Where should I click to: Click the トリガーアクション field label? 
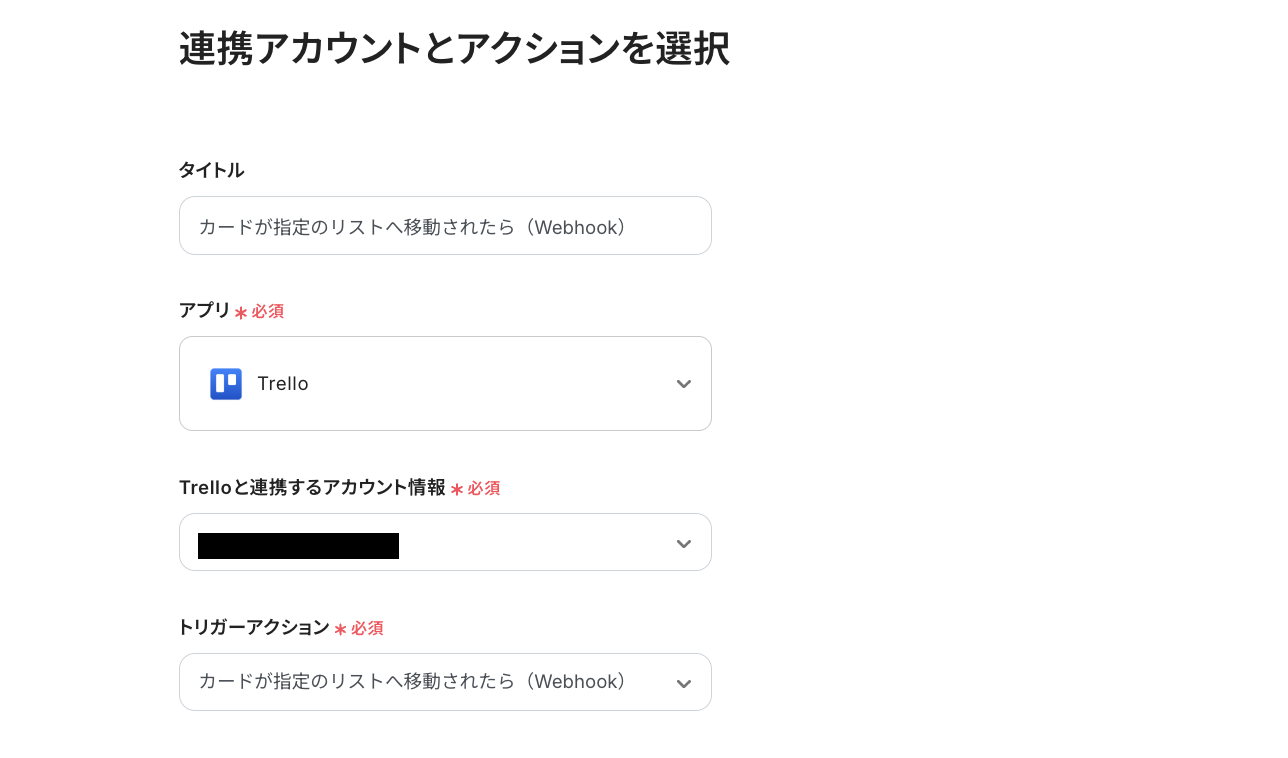254,627
